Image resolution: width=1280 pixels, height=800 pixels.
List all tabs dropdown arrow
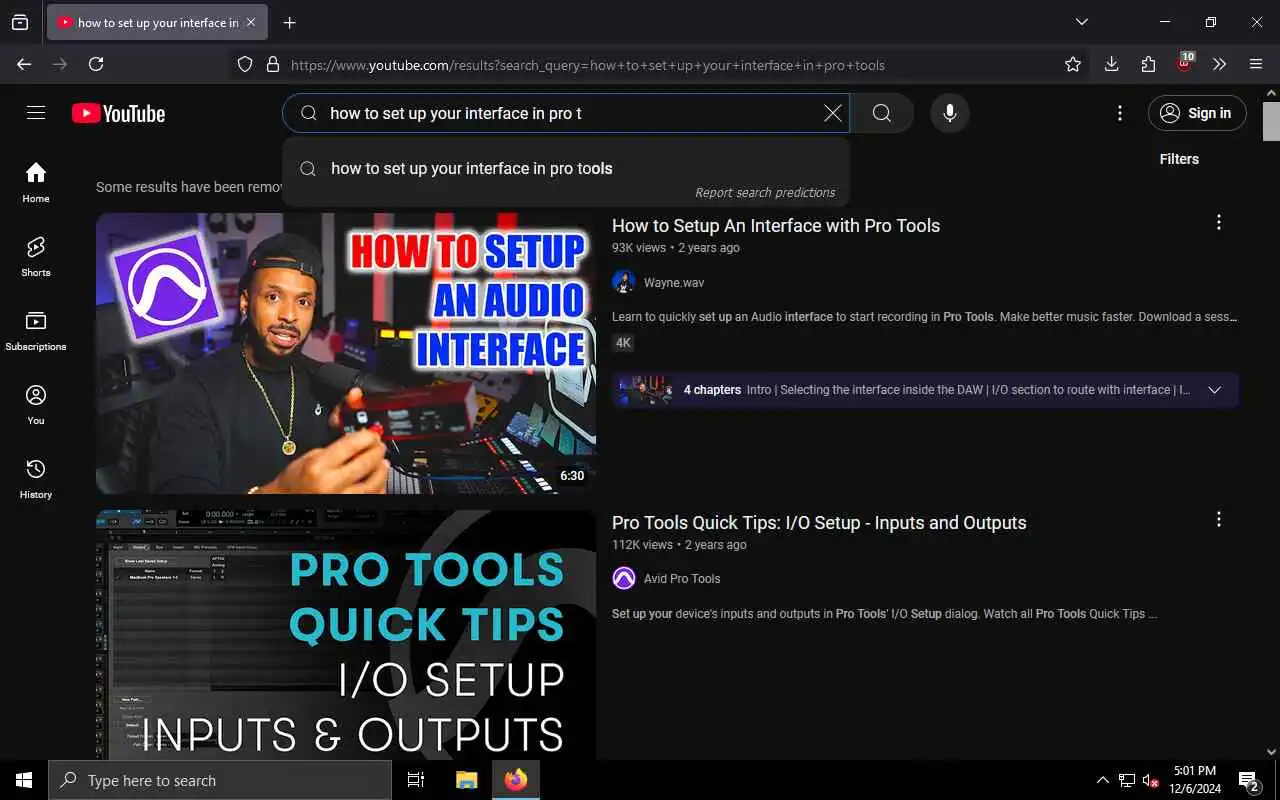point(1081,22)
